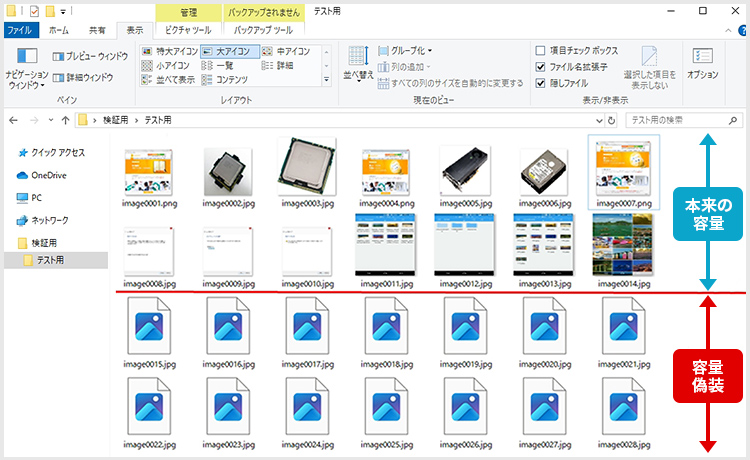
Task: Switch to ピクチャ ツール tab
Action: (188, 30)
